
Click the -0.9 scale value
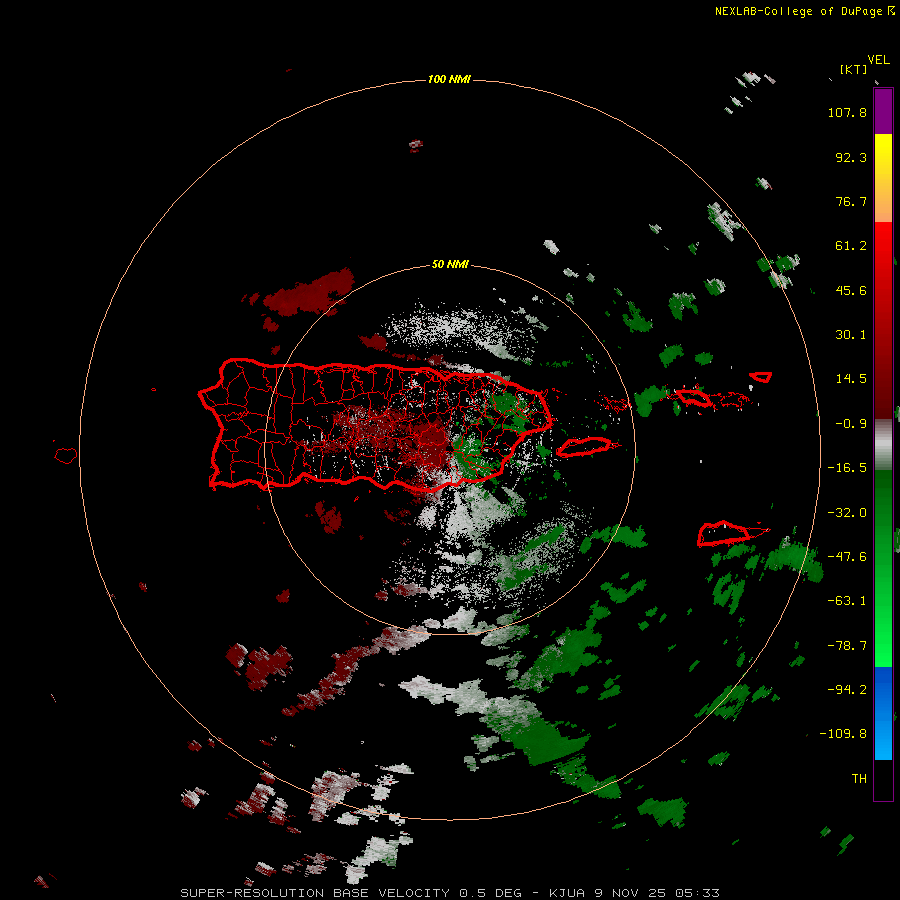[851, 424]
